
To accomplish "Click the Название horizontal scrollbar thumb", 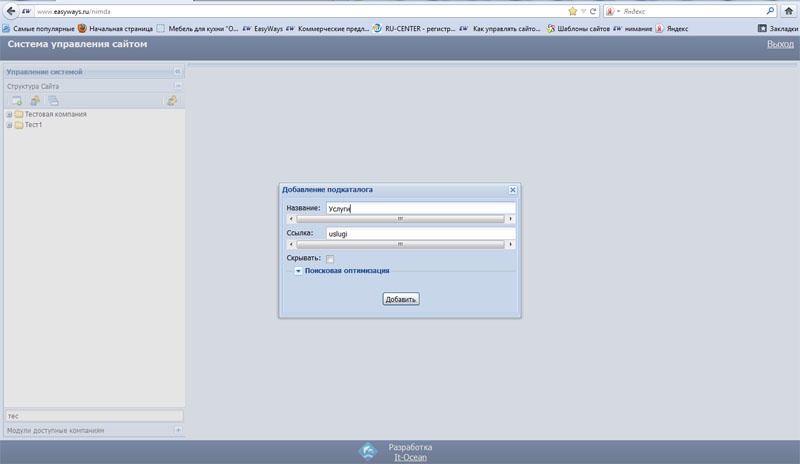I will (401, 219).
